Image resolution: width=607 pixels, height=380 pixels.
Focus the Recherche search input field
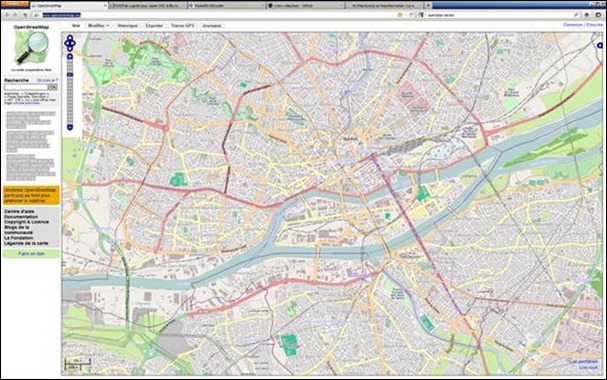26,87
